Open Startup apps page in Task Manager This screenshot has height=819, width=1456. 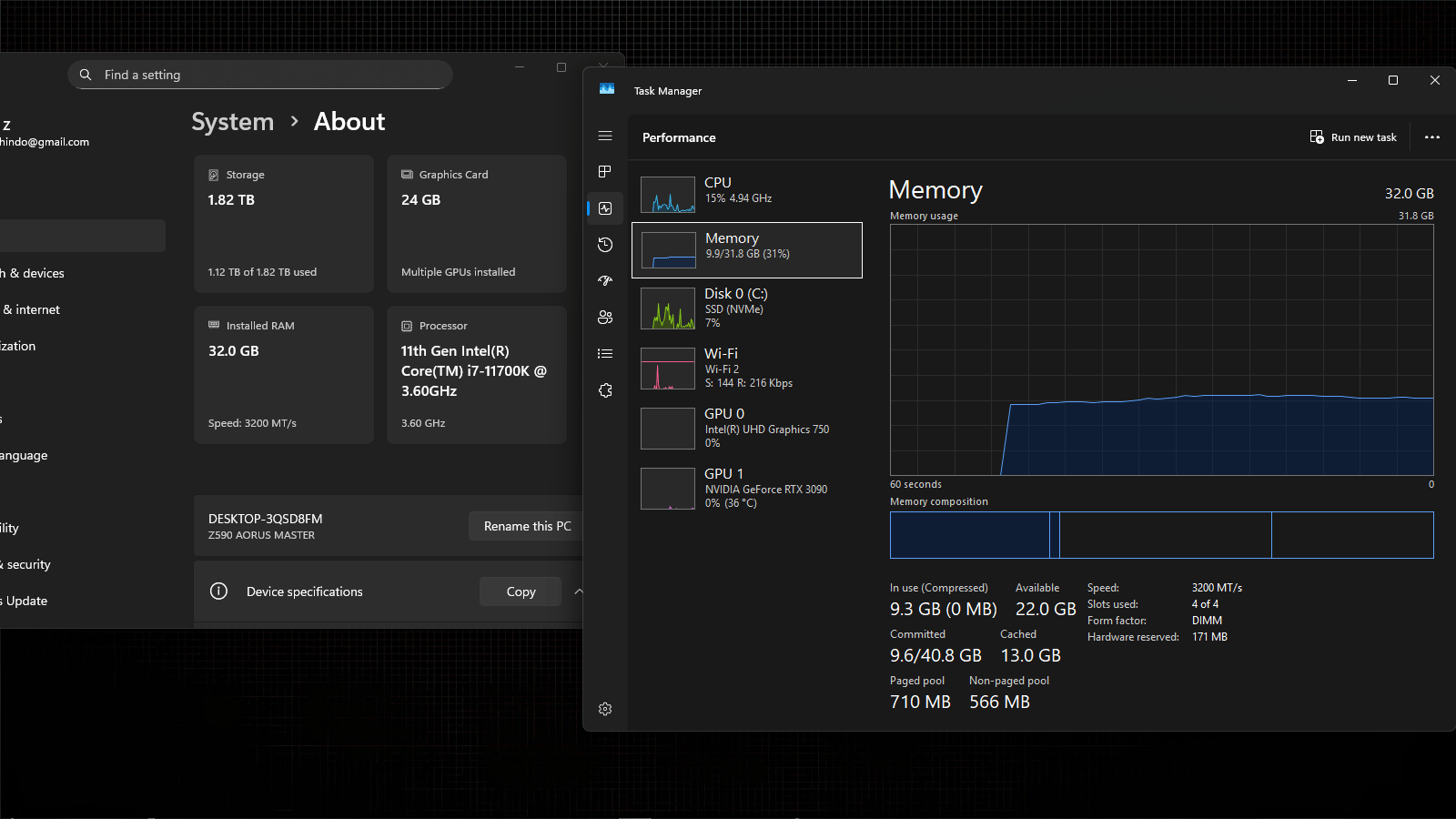click(605, 281)
